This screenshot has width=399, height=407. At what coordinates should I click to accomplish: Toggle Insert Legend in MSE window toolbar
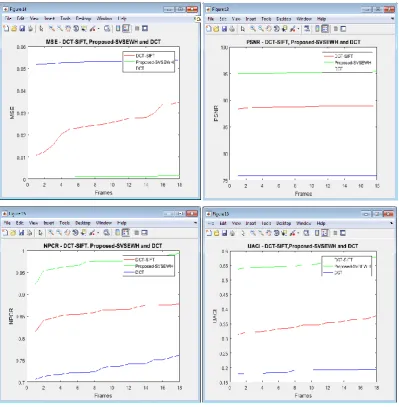coord(126,28)
